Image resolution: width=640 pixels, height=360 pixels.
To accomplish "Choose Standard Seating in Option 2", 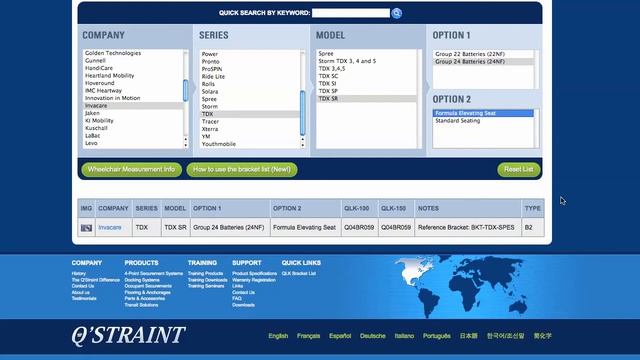I will pos(458,121).
